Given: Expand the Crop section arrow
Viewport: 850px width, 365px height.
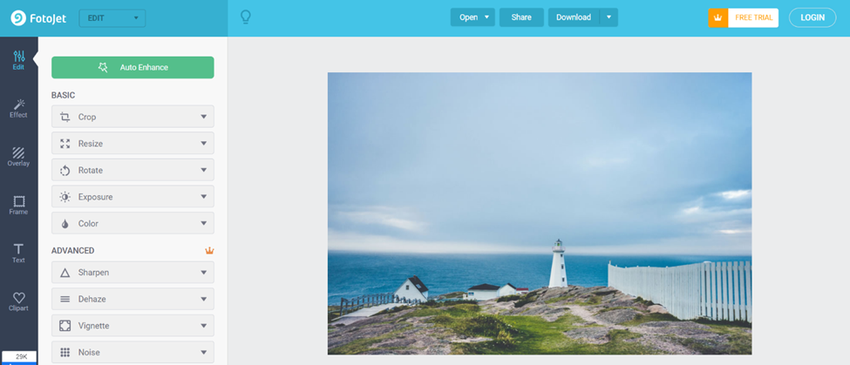Looking at the screenshot, I should [x=204, y=117].
